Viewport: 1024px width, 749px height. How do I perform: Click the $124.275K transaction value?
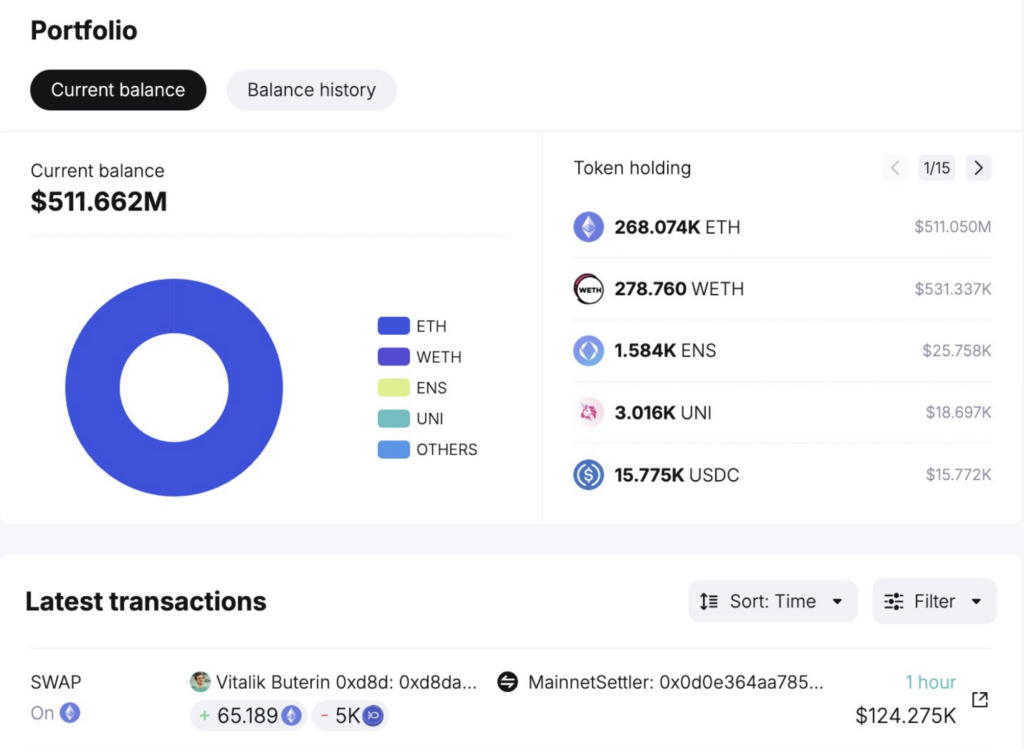coord(906,716)
